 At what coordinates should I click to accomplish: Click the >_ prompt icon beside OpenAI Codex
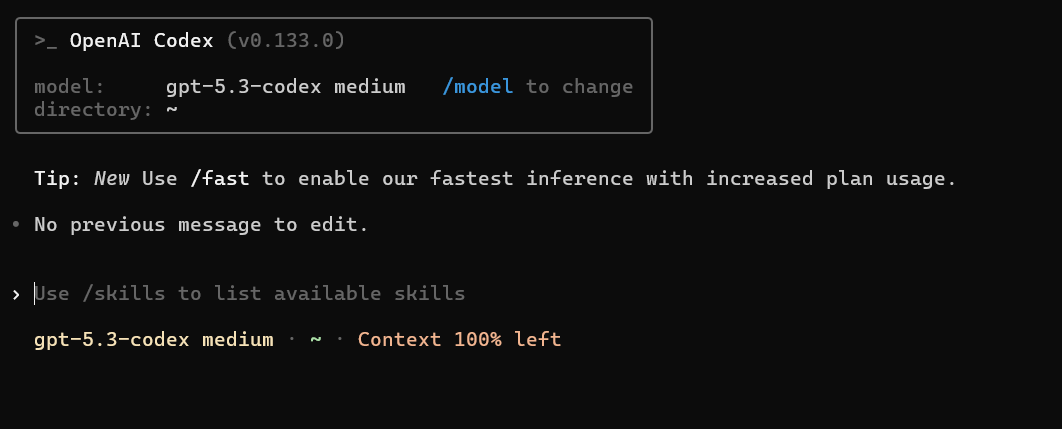pyautogui.click(x=45, y=41)
